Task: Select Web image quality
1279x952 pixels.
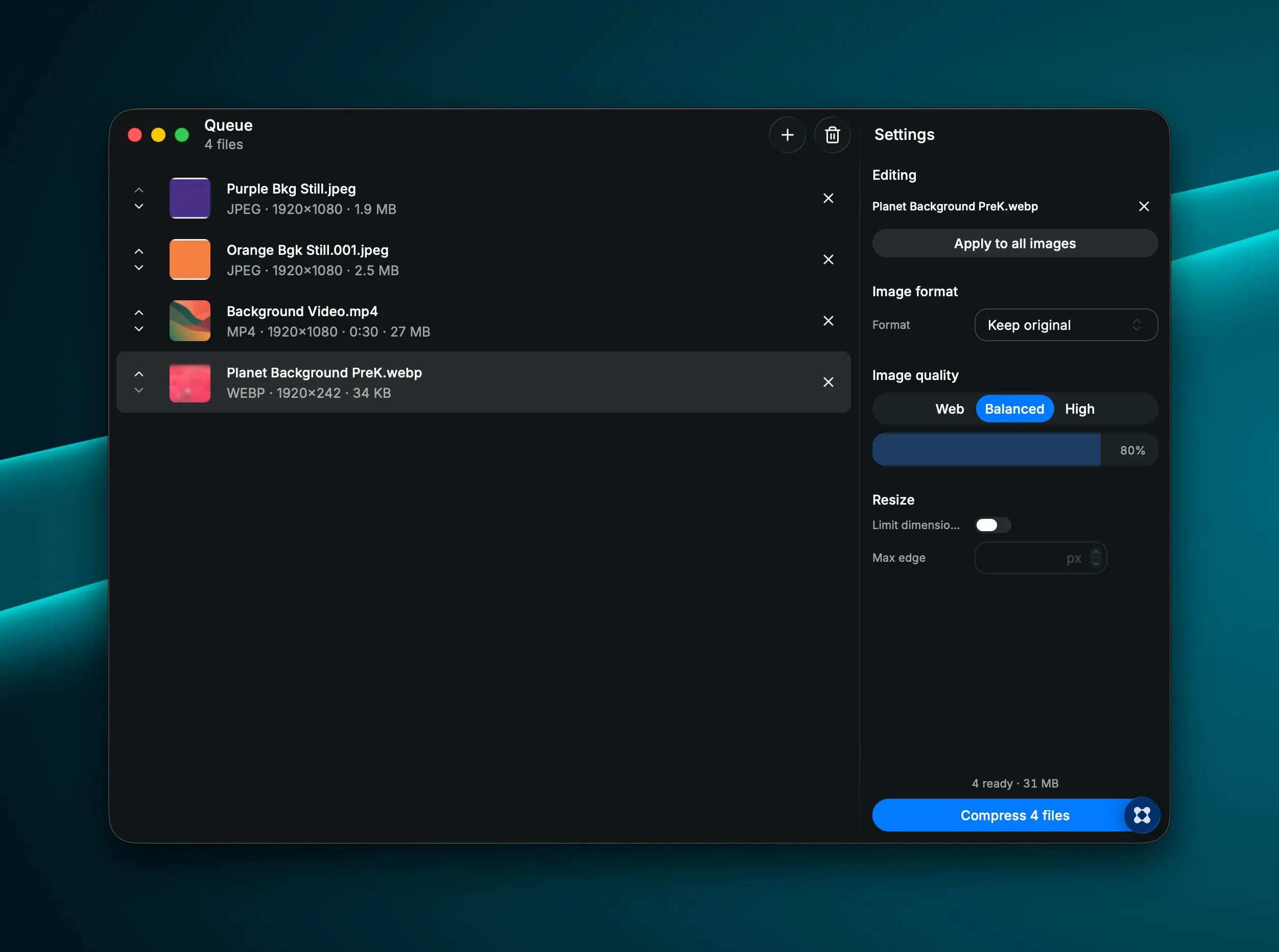Action: pyautogui.click(x=950, y=409)
